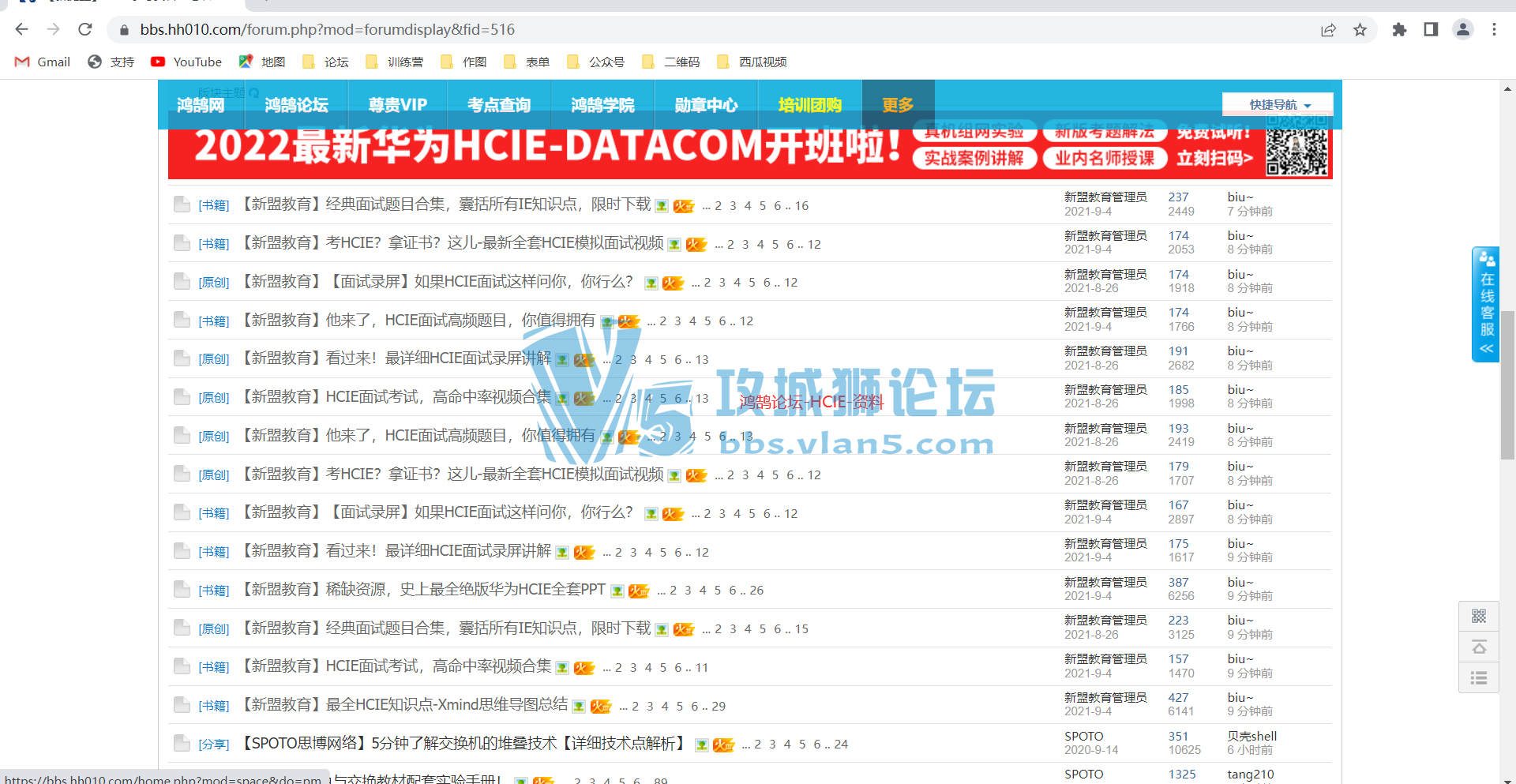The width and height of the screenshot is (1516, 784).
Task: Open the Gmail bookmark
Action: click(43, 62)
